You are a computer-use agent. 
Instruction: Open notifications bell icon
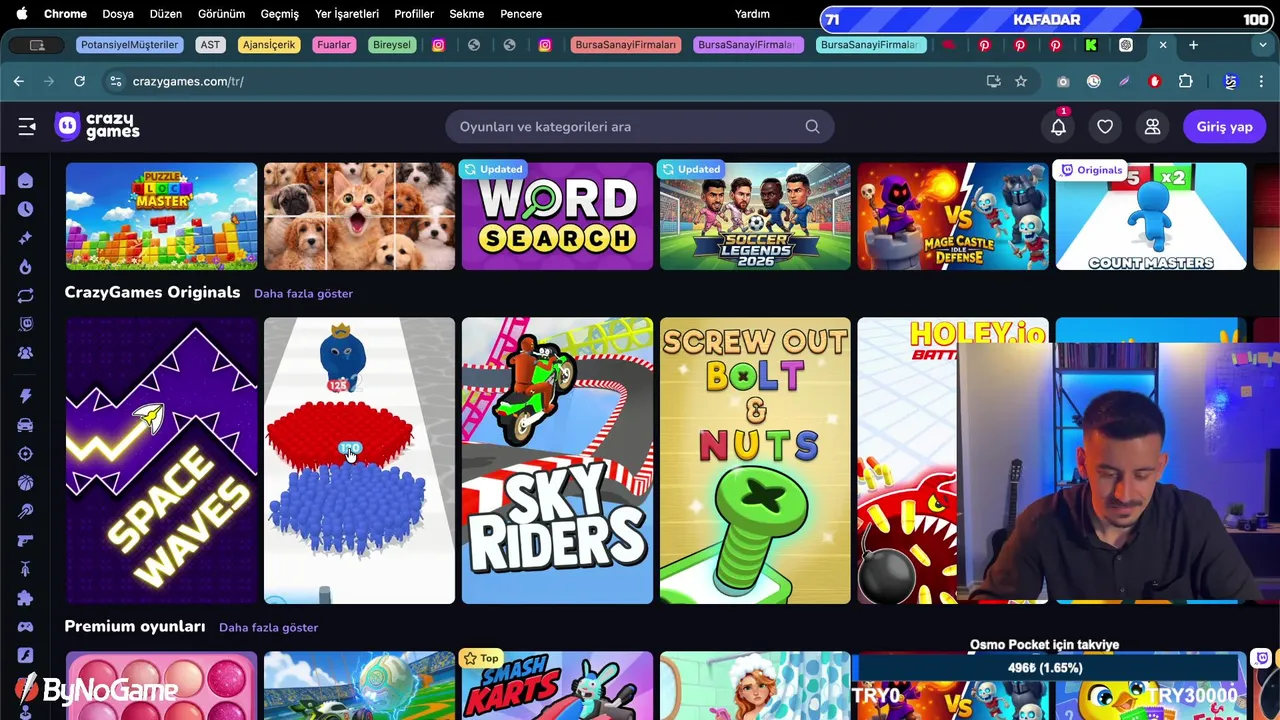[1058, 127]
